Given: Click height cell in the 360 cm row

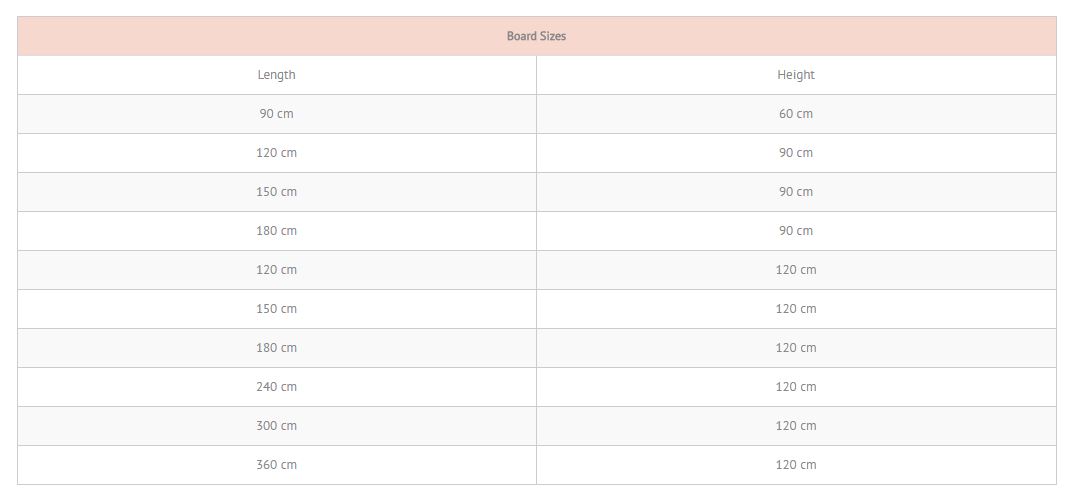Looking at the screenshot, I should 796,465.
